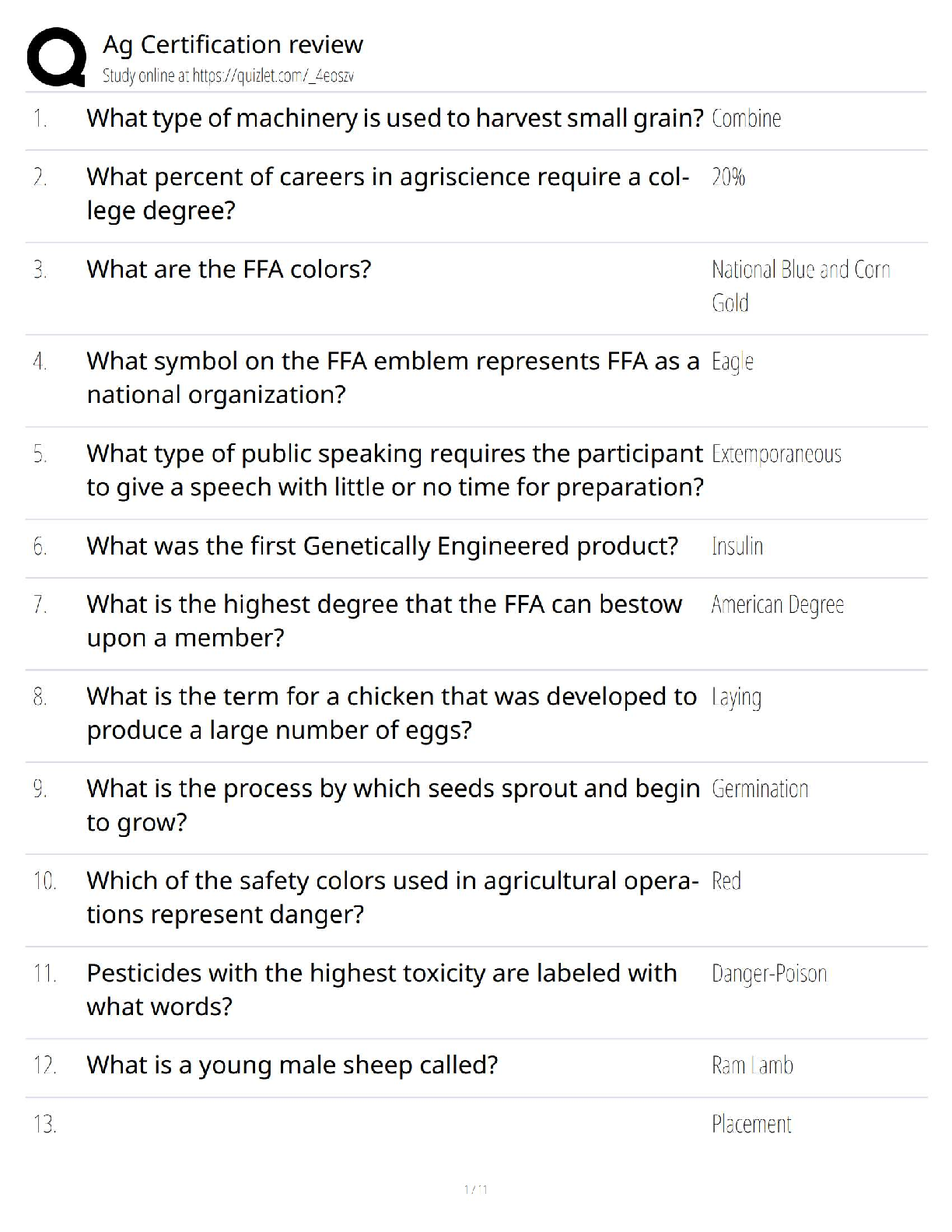Click the answer 20%

728,177
